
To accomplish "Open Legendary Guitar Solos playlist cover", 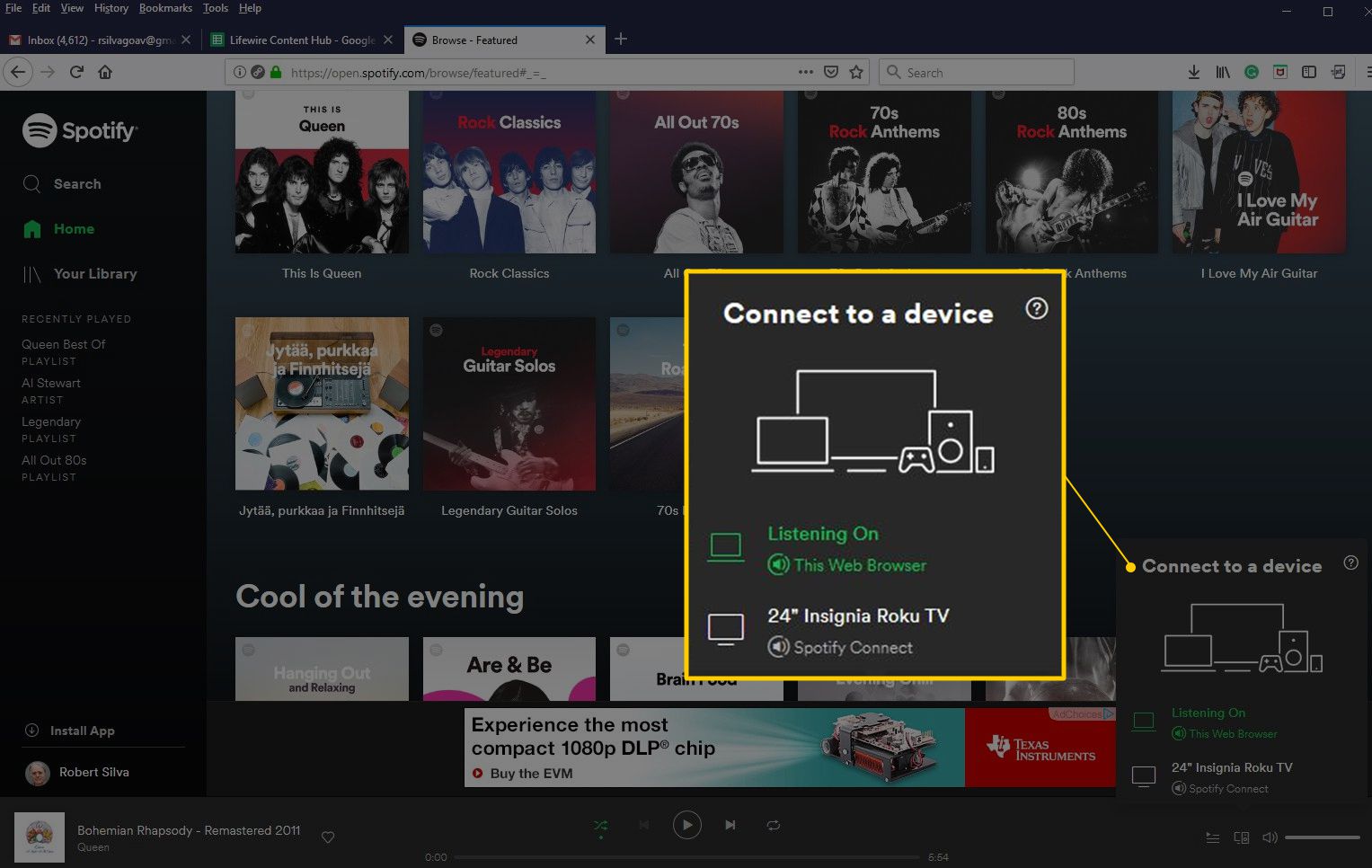I will click(x=509, y=403).
